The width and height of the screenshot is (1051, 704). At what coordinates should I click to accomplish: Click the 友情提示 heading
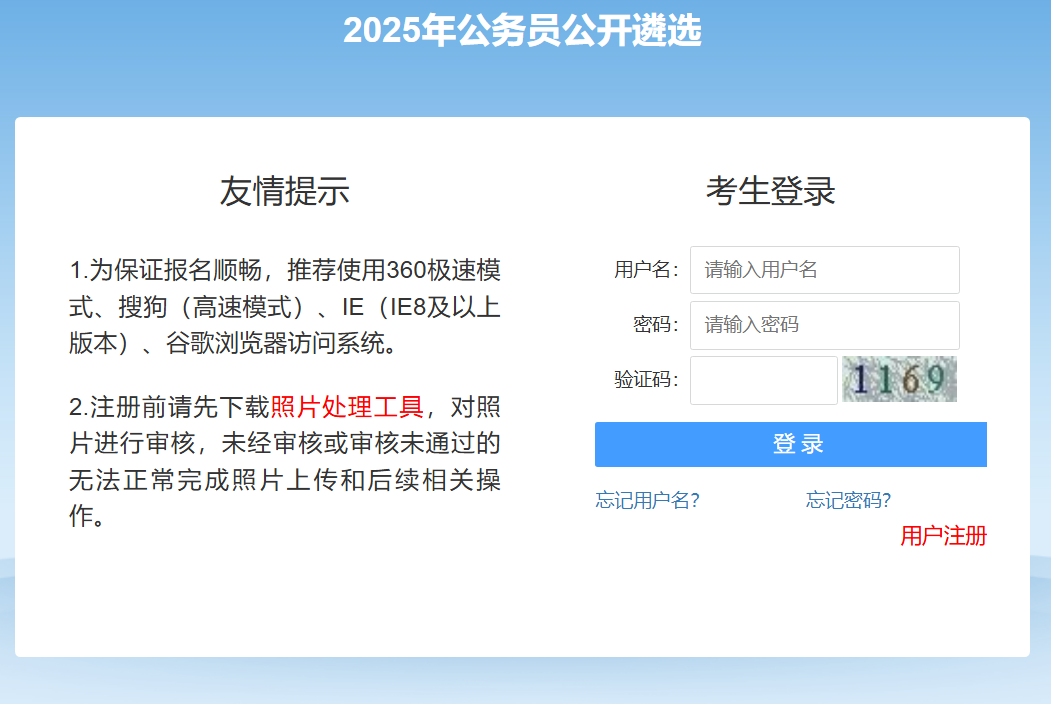coord(285,190)
